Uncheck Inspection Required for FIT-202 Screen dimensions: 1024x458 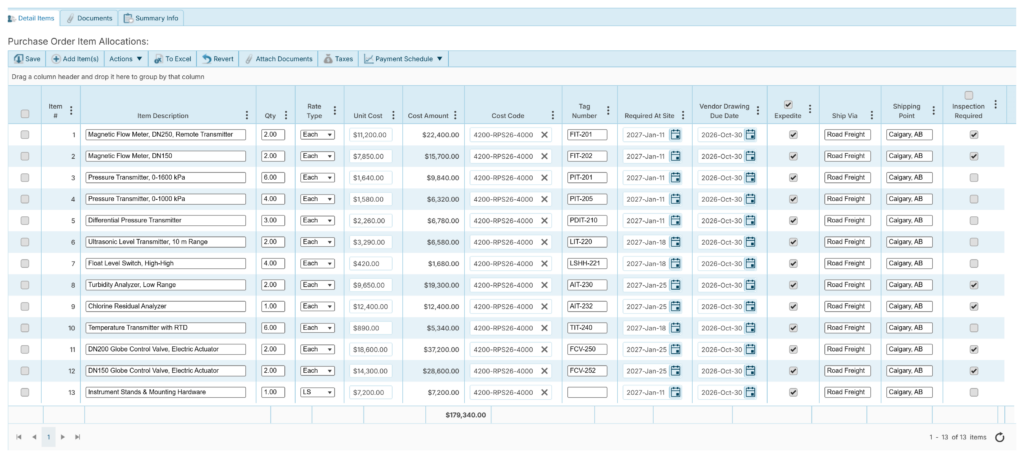pos(974,157)
